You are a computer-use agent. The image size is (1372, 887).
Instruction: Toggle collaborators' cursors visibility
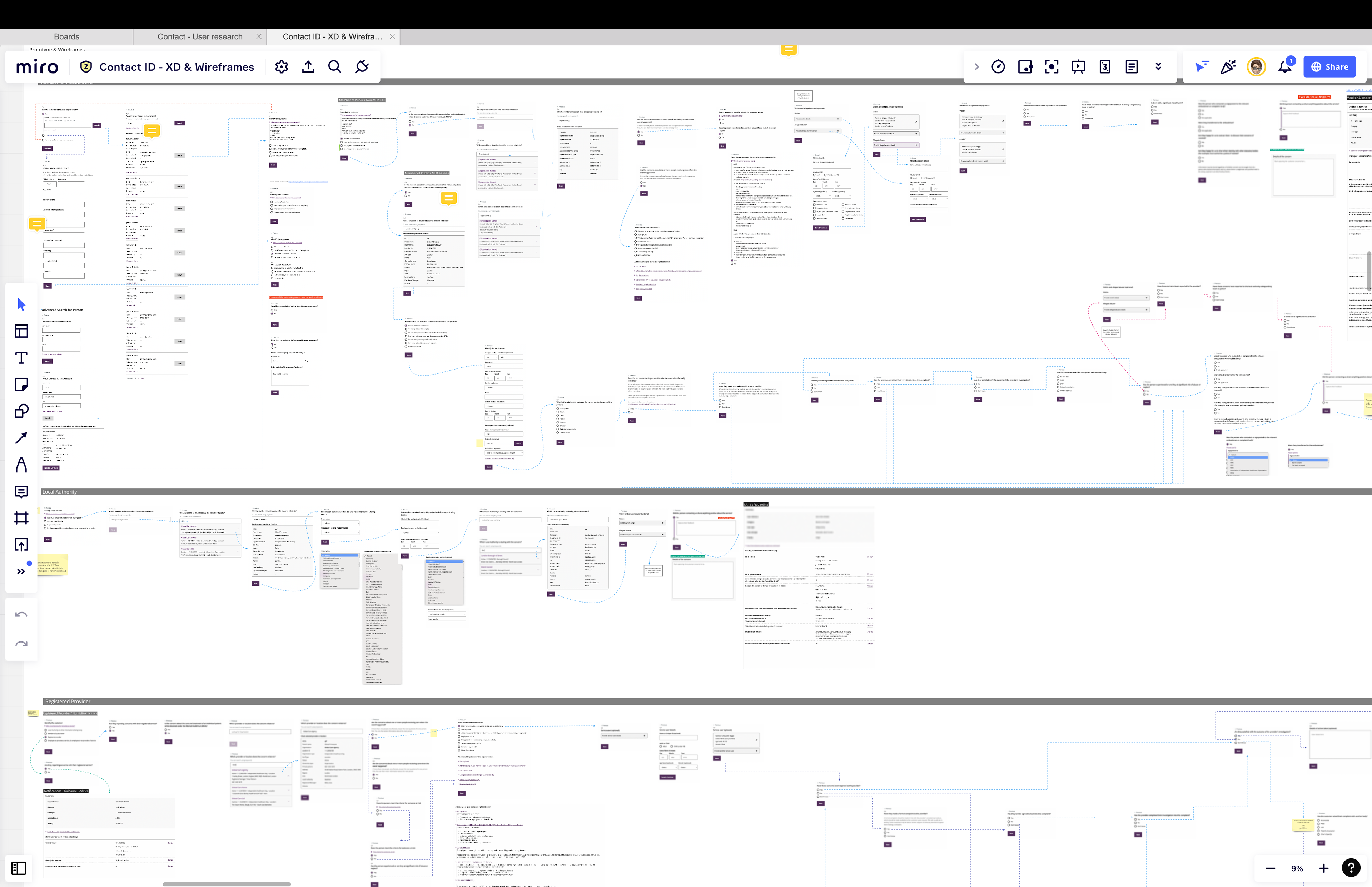click(1202, 67)
